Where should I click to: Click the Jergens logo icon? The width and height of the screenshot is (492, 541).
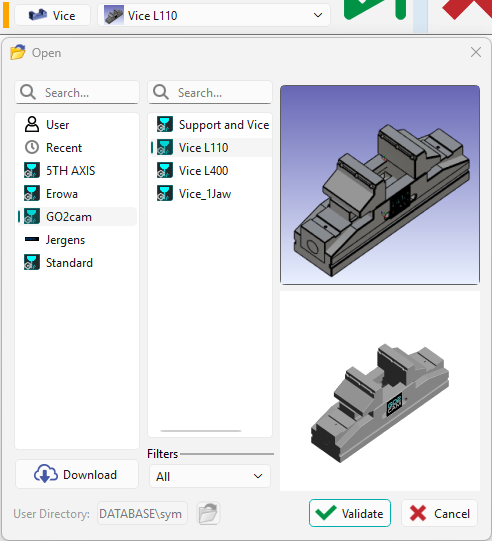click(x=32, y=239)
